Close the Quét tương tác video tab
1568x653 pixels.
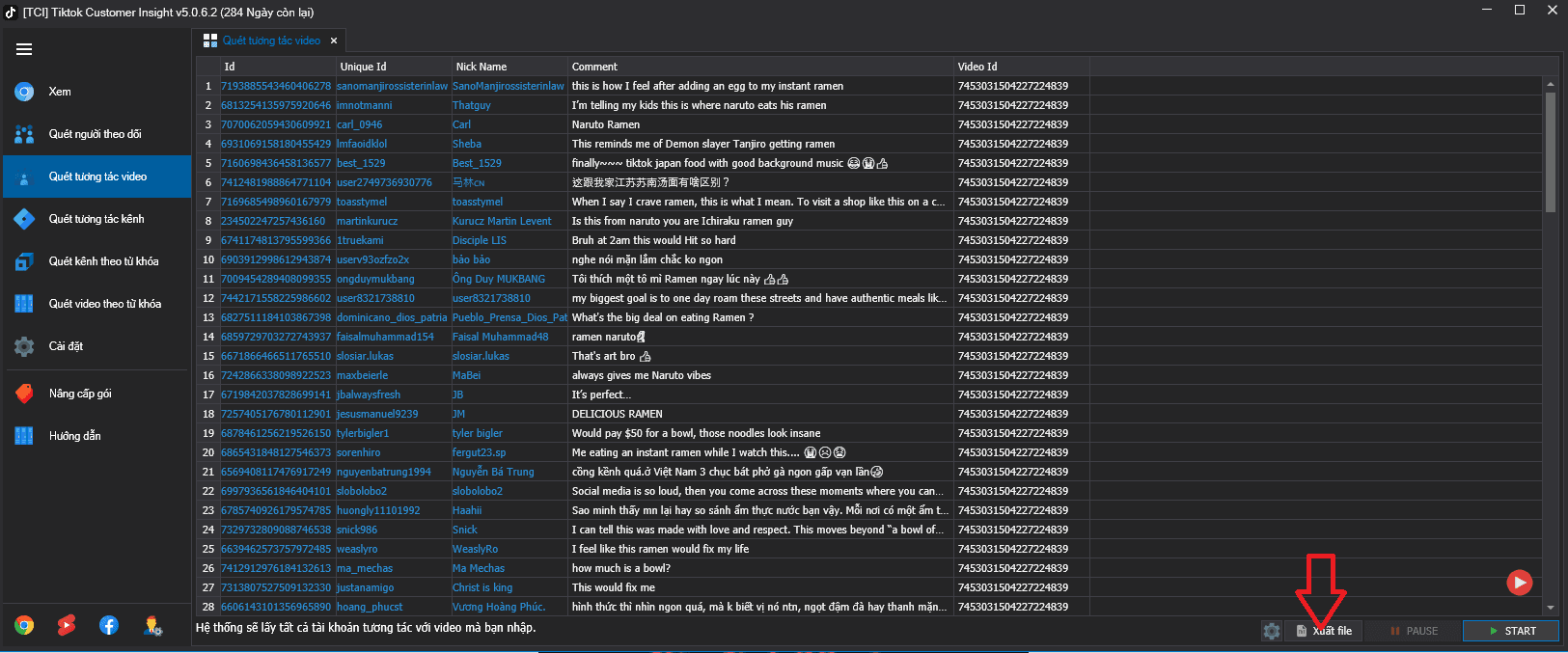(x=334, y=41)
